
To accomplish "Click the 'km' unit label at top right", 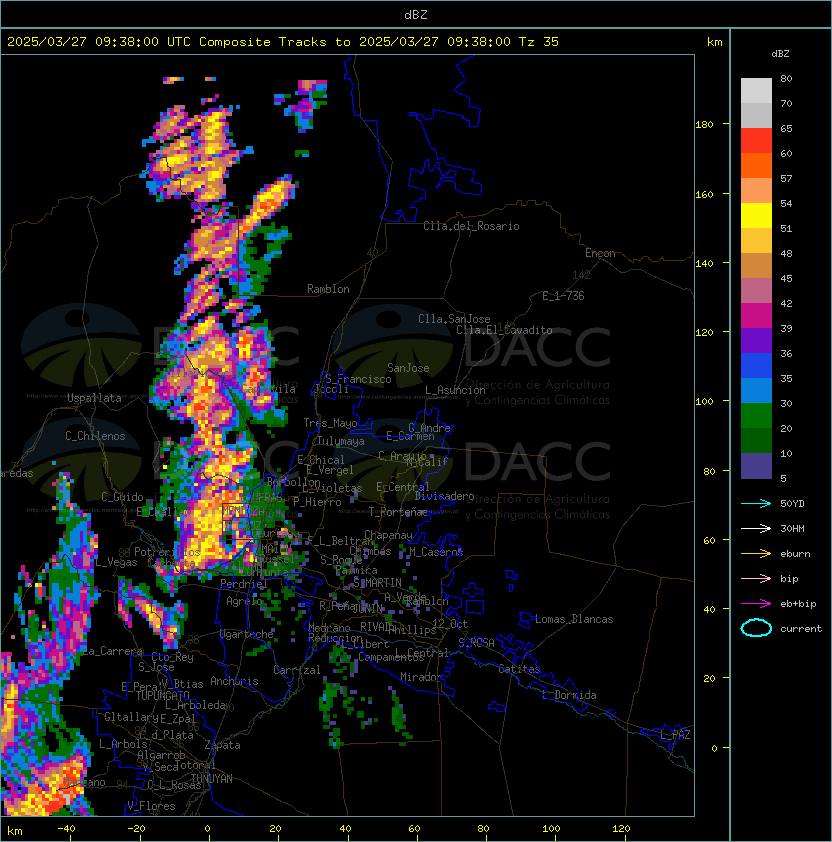I will (x=714, y=42).
